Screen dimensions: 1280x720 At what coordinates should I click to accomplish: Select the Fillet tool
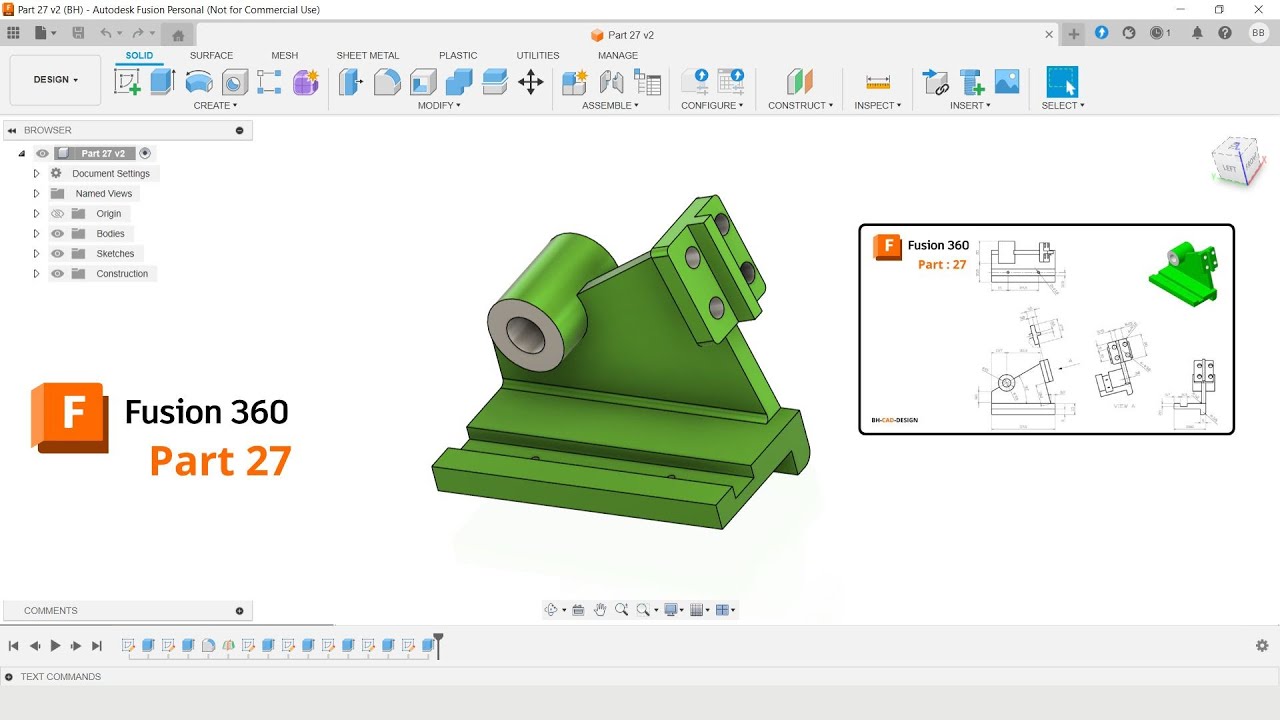(x=387, y=82)
